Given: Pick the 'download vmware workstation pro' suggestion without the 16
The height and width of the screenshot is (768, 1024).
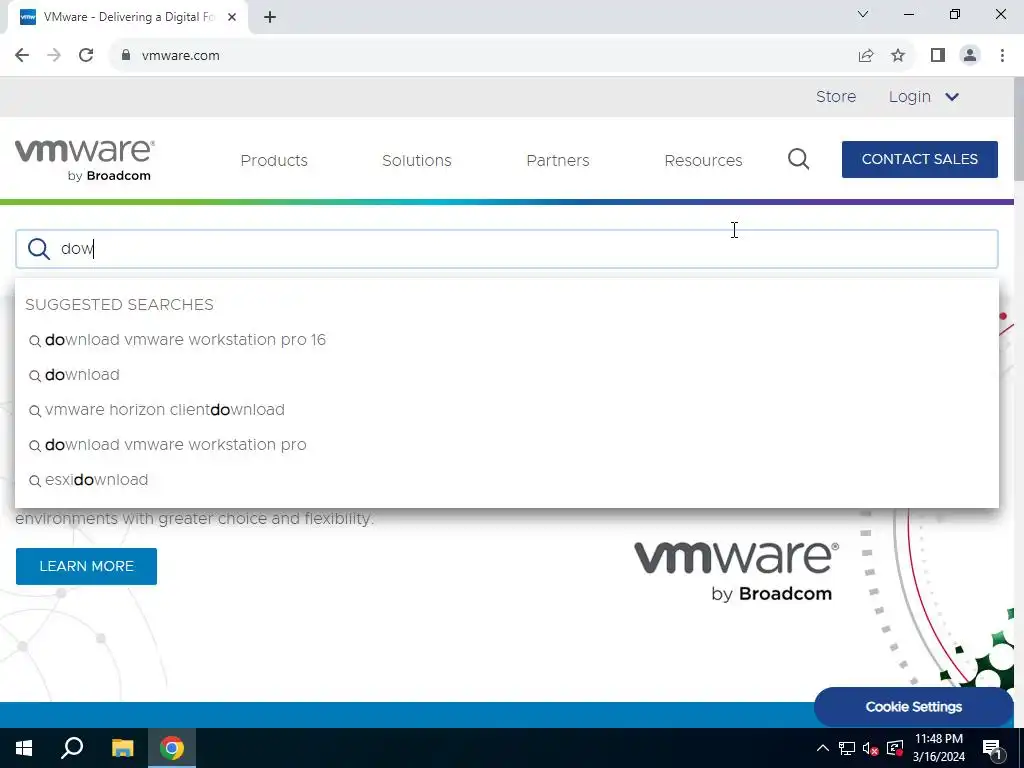Looking at the screenshot, I should (x=175, y=445).
